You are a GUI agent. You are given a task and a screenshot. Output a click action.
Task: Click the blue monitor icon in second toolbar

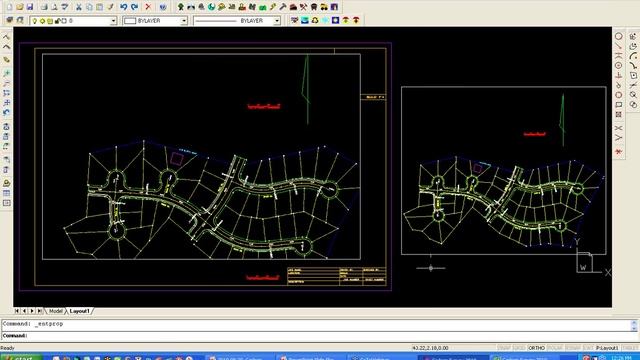(x=304, y=20)
